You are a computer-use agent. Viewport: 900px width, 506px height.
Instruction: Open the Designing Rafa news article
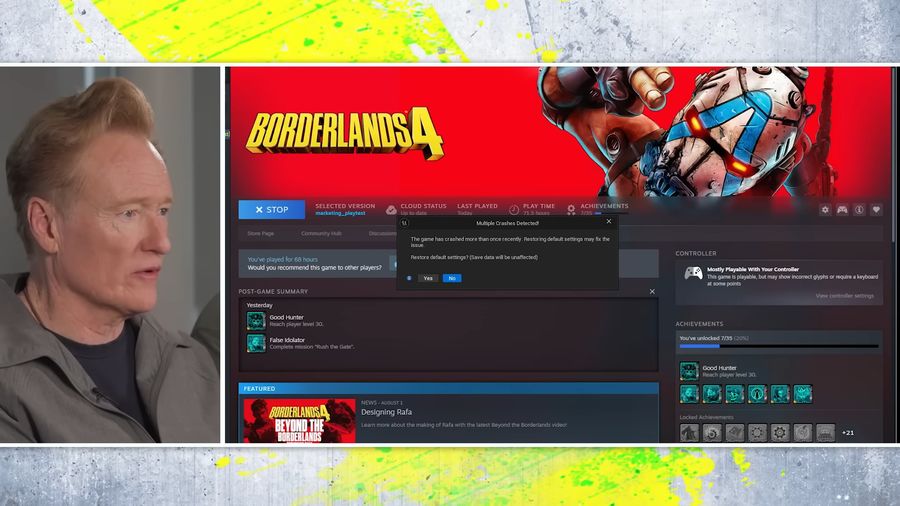point(386,412)
